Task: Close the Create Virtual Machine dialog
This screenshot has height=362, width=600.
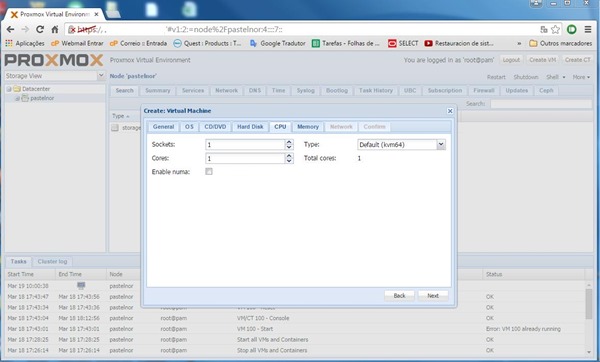Action: [450, 111]
